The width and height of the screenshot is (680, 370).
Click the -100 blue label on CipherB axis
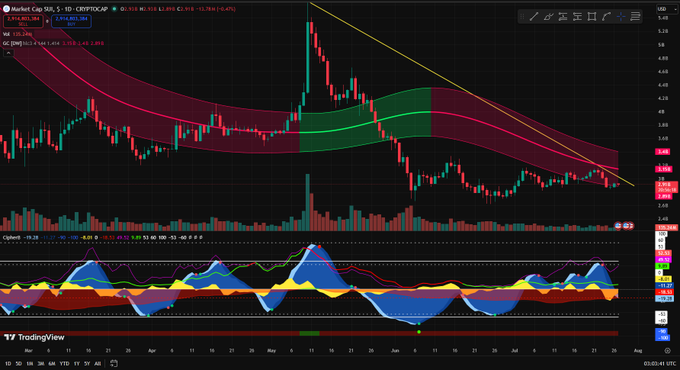(x=663, y=337)
